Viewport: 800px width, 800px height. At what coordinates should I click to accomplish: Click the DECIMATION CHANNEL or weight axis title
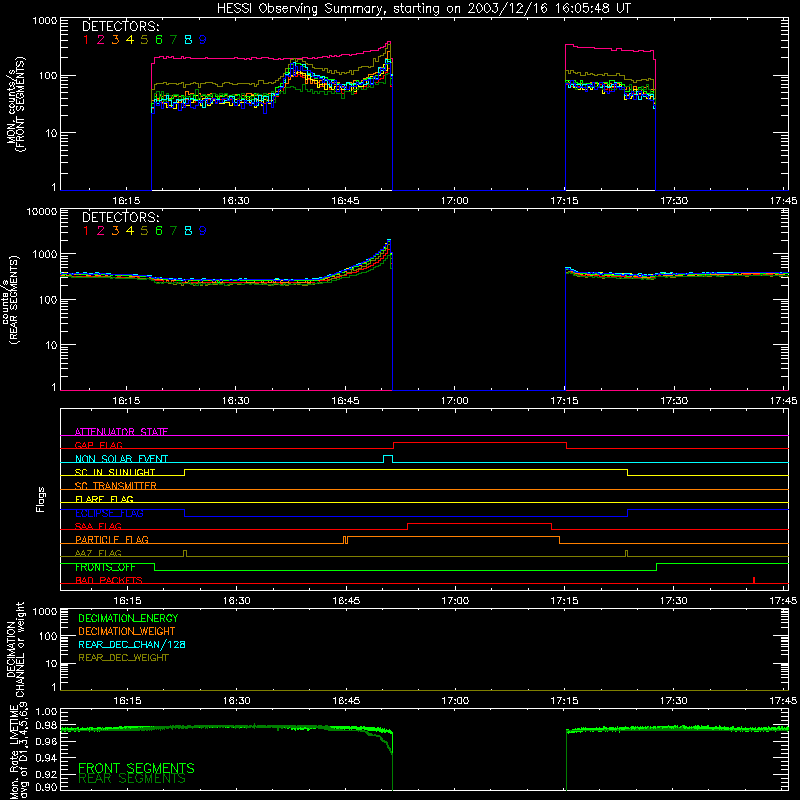[x=15, y=649]
